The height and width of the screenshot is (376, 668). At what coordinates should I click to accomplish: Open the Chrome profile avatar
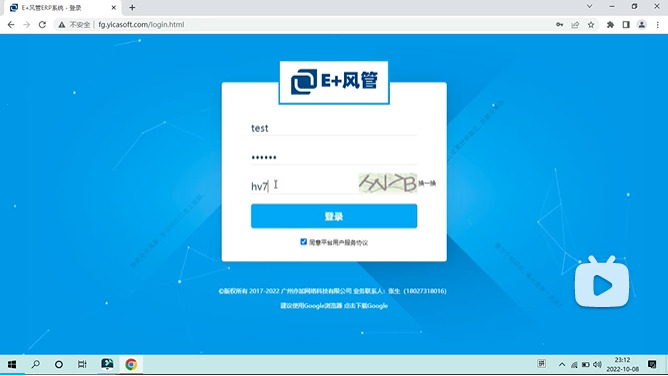click(x=642, y=25)
